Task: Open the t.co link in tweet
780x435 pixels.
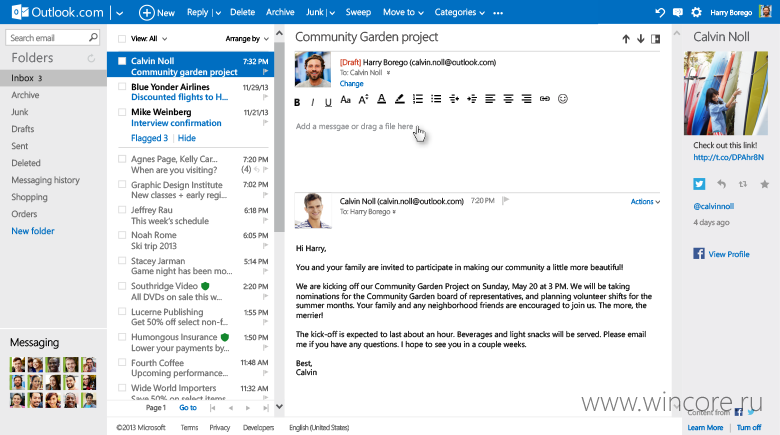Action: tap(728, 157)
